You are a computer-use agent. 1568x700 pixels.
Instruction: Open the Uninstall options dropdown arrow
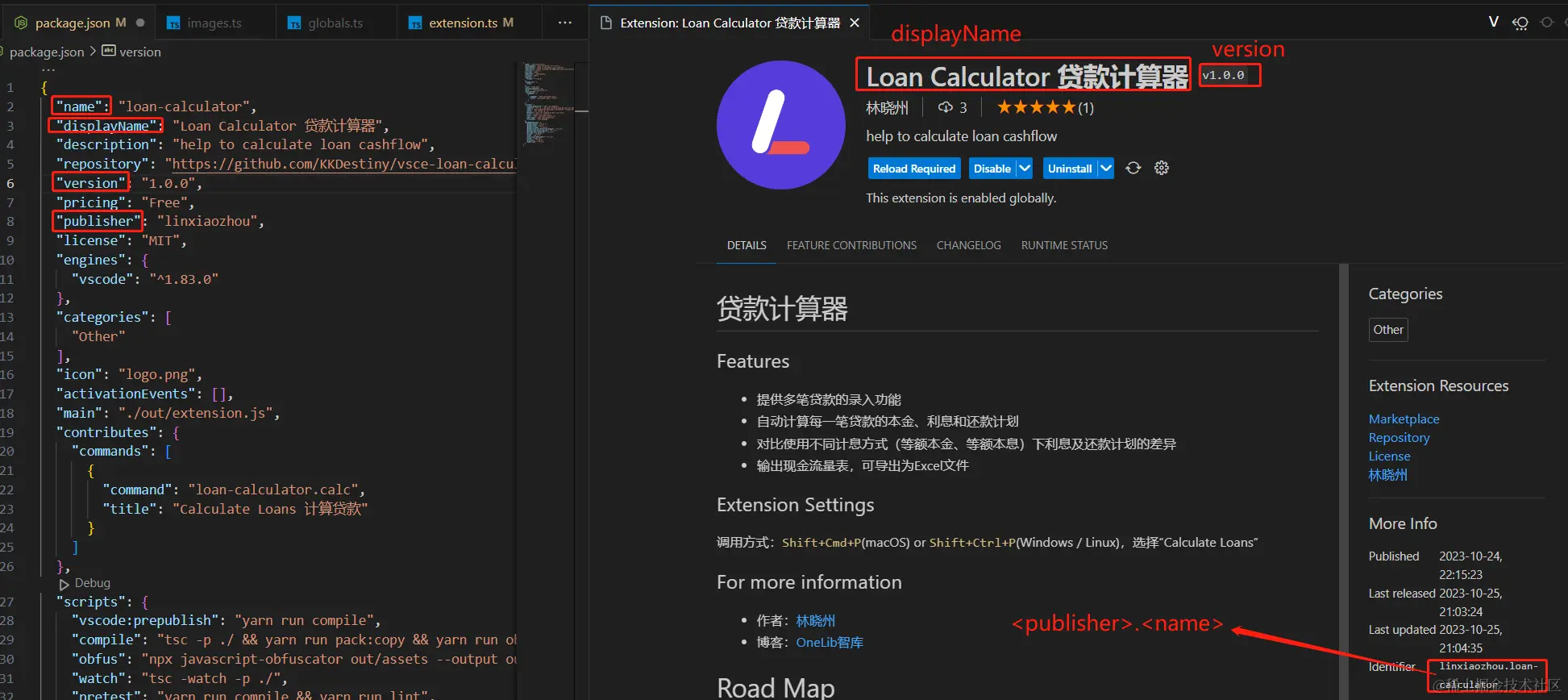point(1105,168)
